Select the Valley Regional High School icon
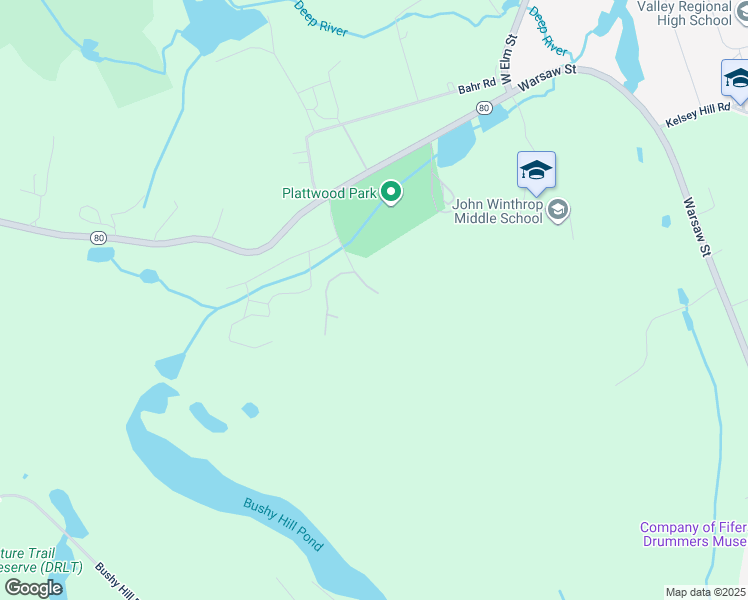The width and height of the screenshot is (748, 600). [x=743, y=13]
